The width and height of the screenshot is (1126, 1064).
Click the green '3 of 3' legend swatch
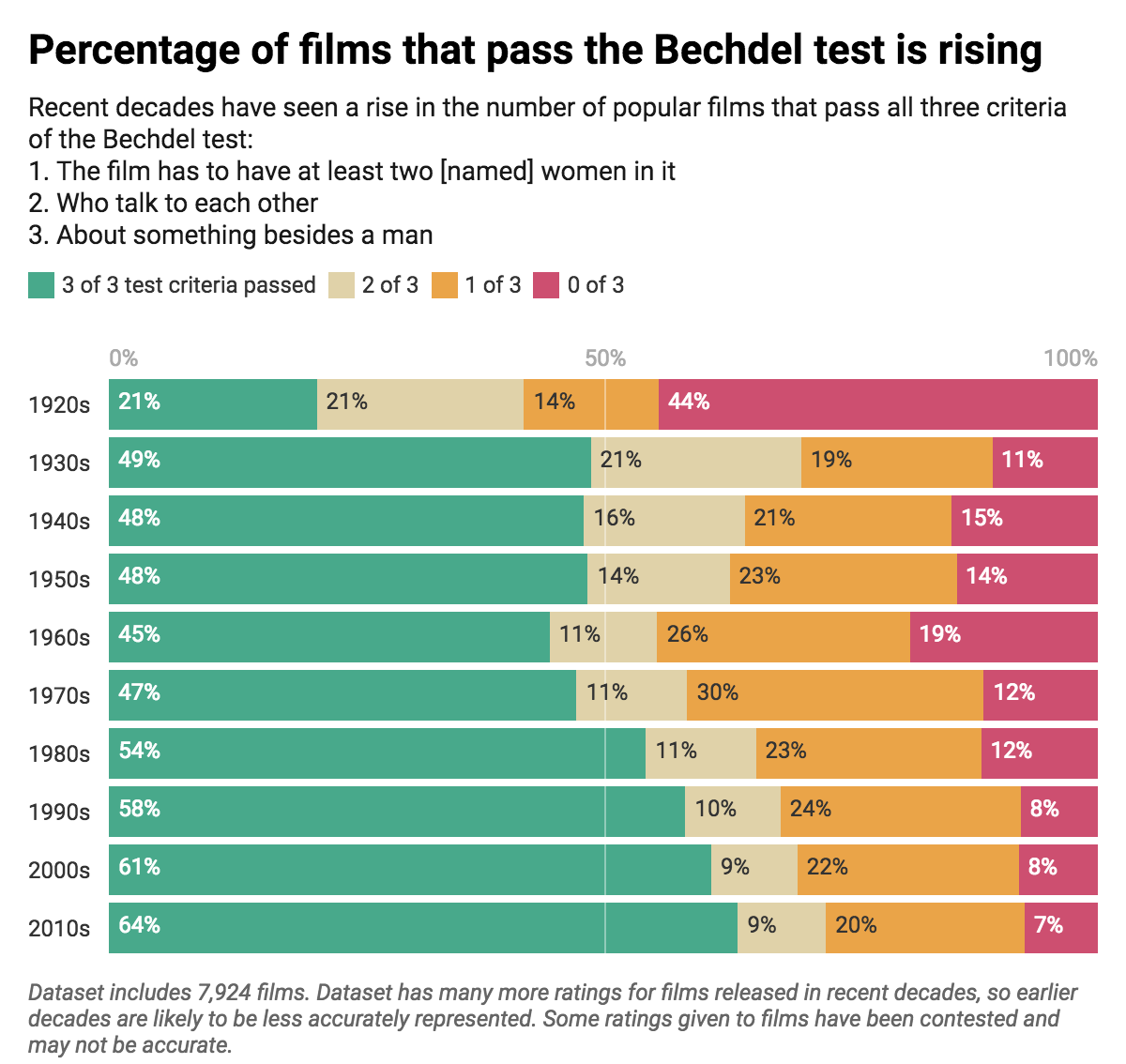coord(41,285)
